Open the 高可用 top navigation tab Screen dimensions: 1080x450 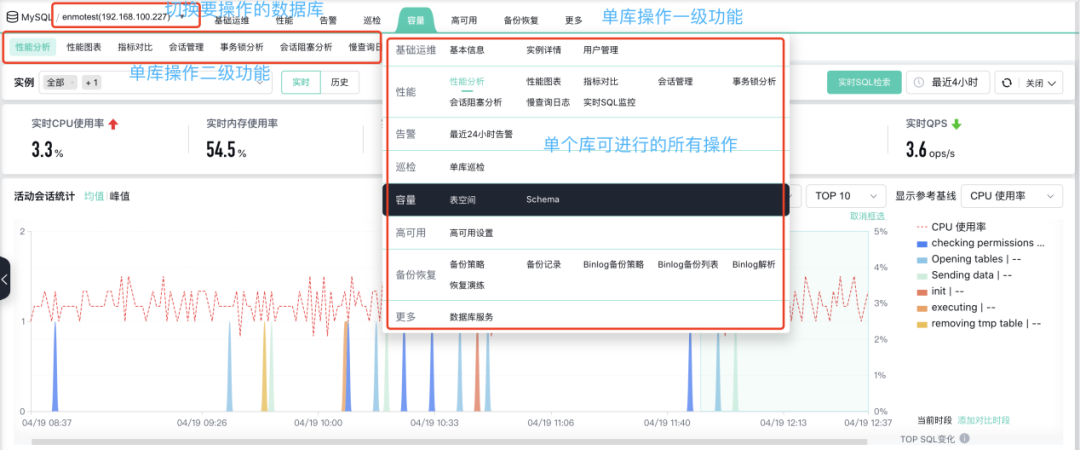click(x=463, y=19)
